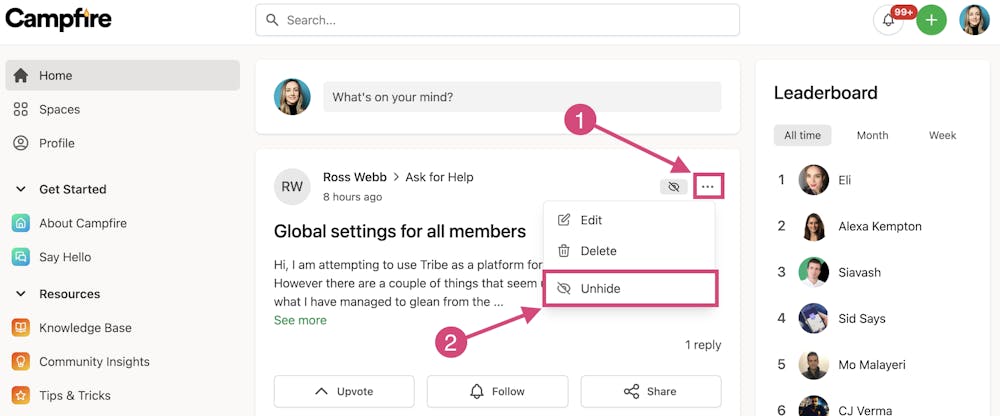Viewport: 1000px width, 416px height.
Task: Open the Say Hello space
Action: click(x=64, y=257)
